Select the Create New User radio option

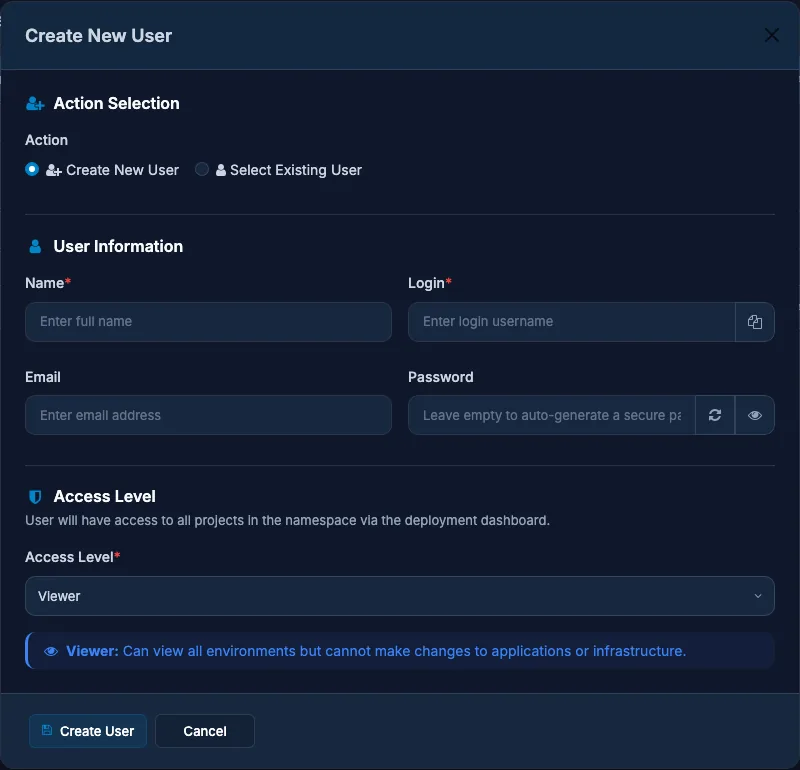tap(32, 169)
